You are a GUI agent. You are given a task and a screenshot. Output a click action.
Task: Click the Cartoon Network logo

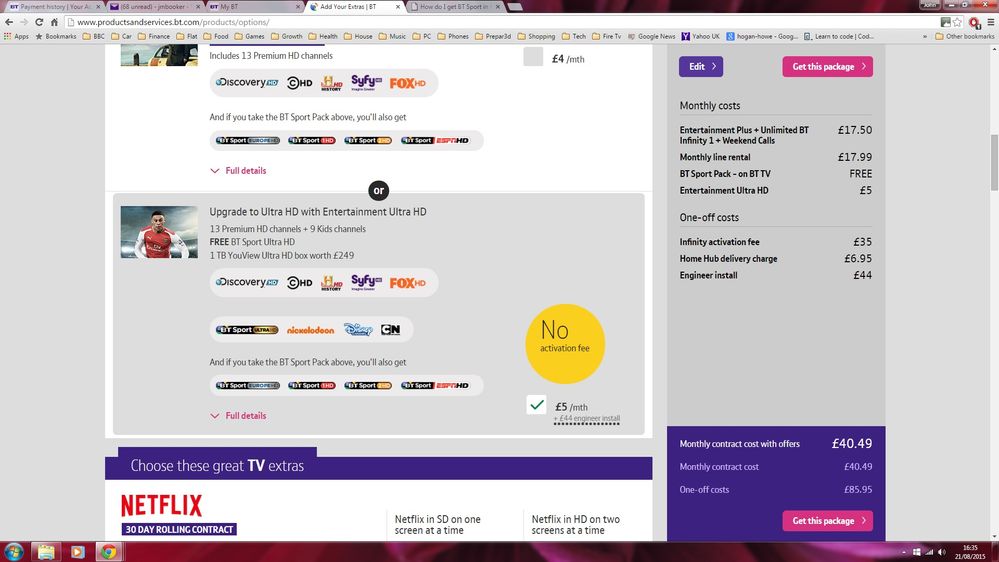coord(391,329)
